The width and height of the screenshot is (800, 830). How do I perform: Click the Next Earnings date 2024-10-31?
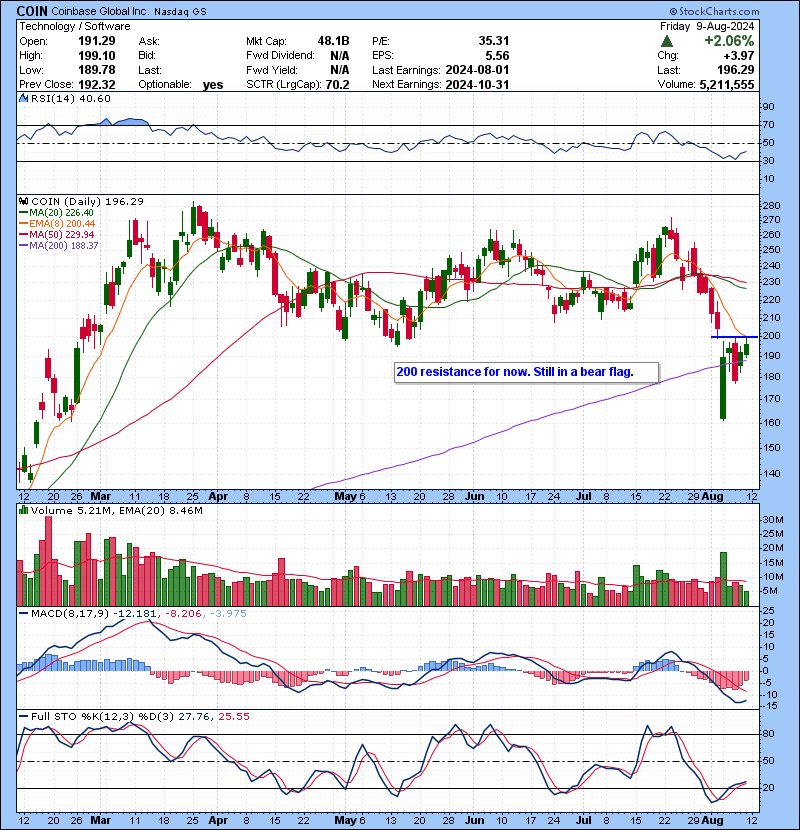click(477, 84)
